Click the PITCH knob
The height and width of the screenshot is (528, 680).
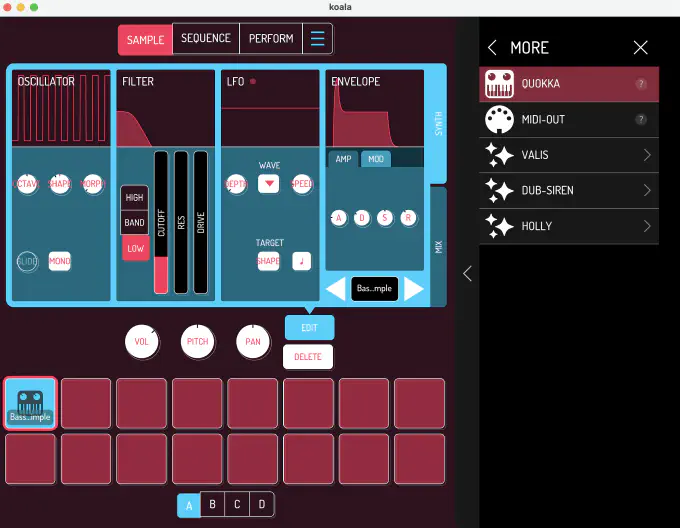pos(197,342)
